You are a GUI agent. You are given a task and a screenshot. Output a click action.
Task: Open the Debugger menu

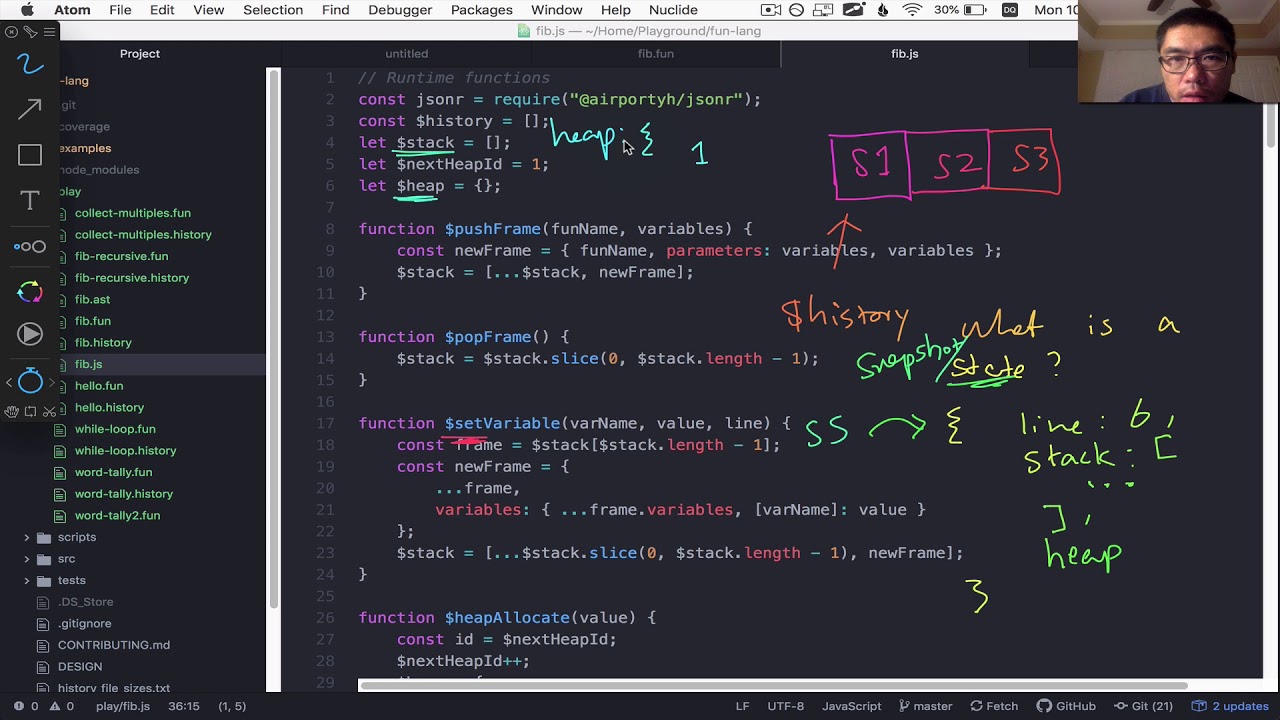(x=400, y=10)
